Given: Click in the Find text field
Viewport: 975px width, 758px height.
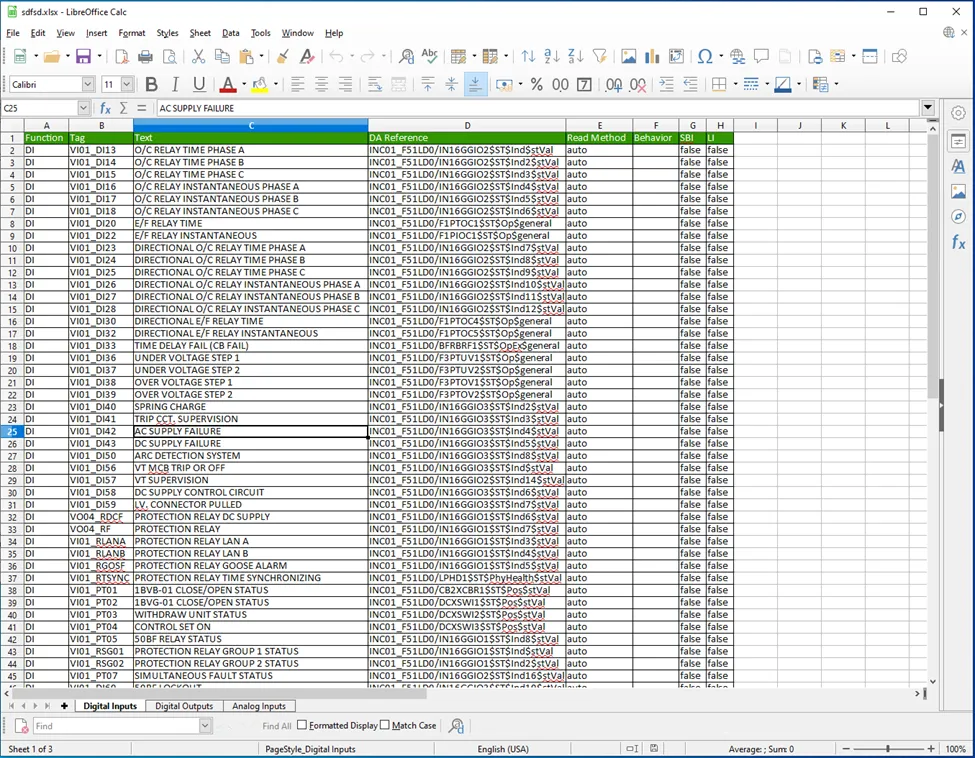Looking at the screenshot, I should tap(116, 726).
